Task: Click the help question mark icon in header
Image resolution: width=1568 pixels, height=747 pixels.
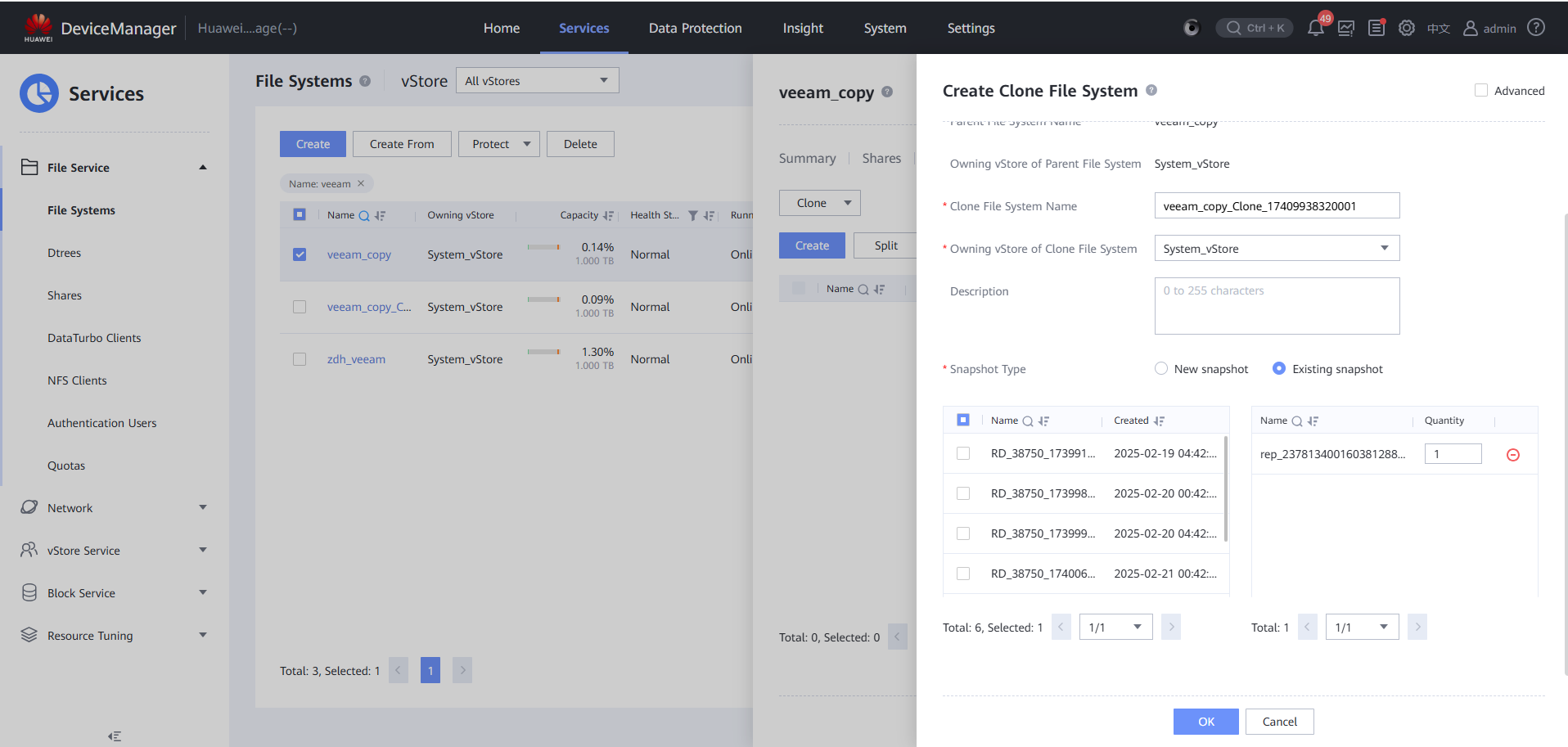Action: pos(1536,28)
